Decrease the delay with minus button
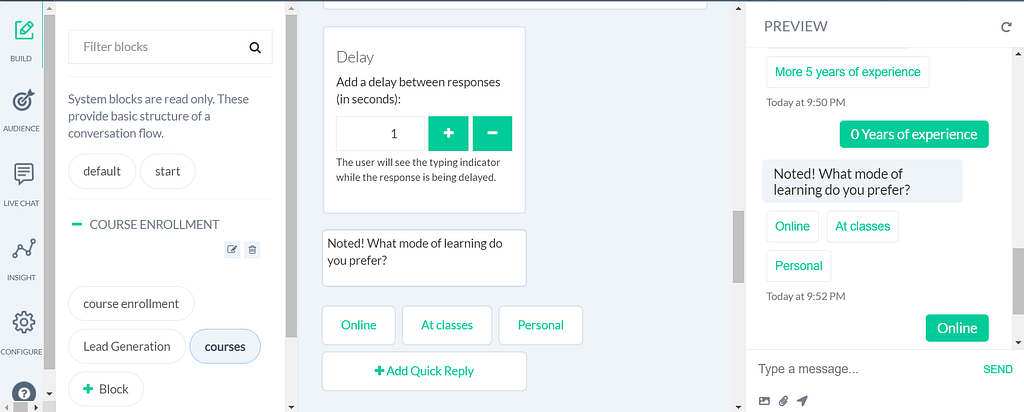 coord(492,133)
